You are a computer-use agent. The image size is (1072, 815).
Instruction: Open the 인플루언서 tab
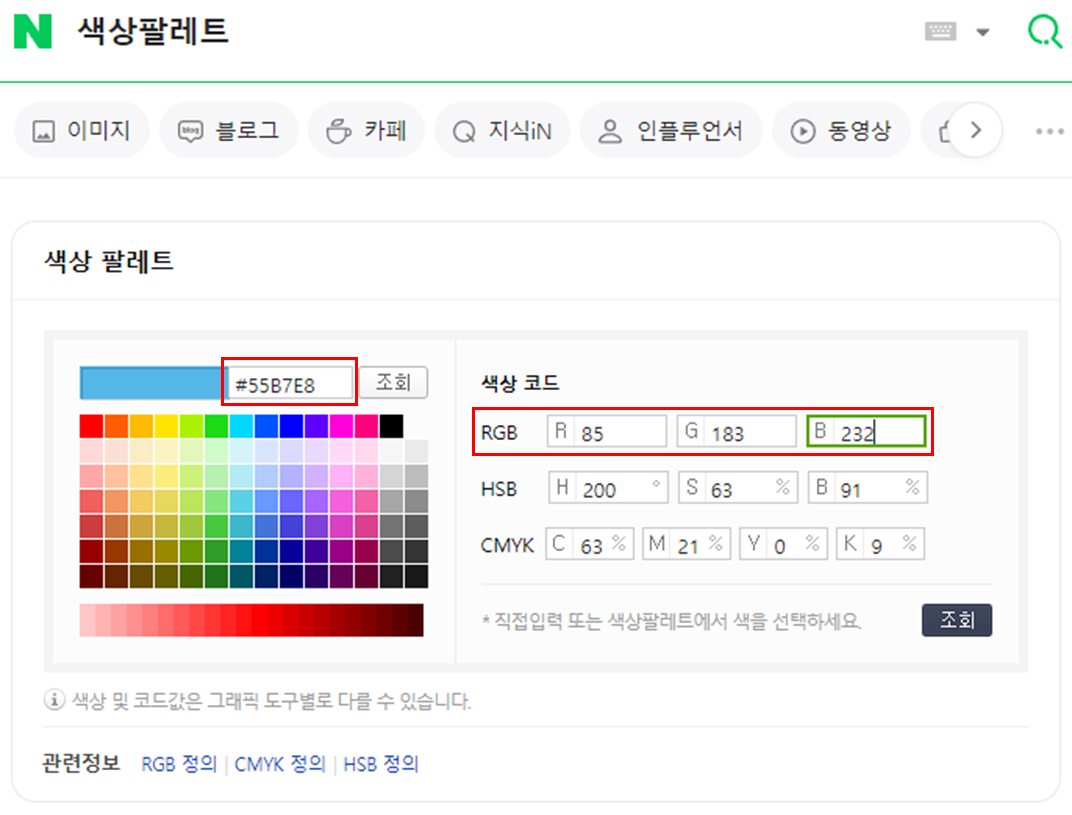pos(671,130)
